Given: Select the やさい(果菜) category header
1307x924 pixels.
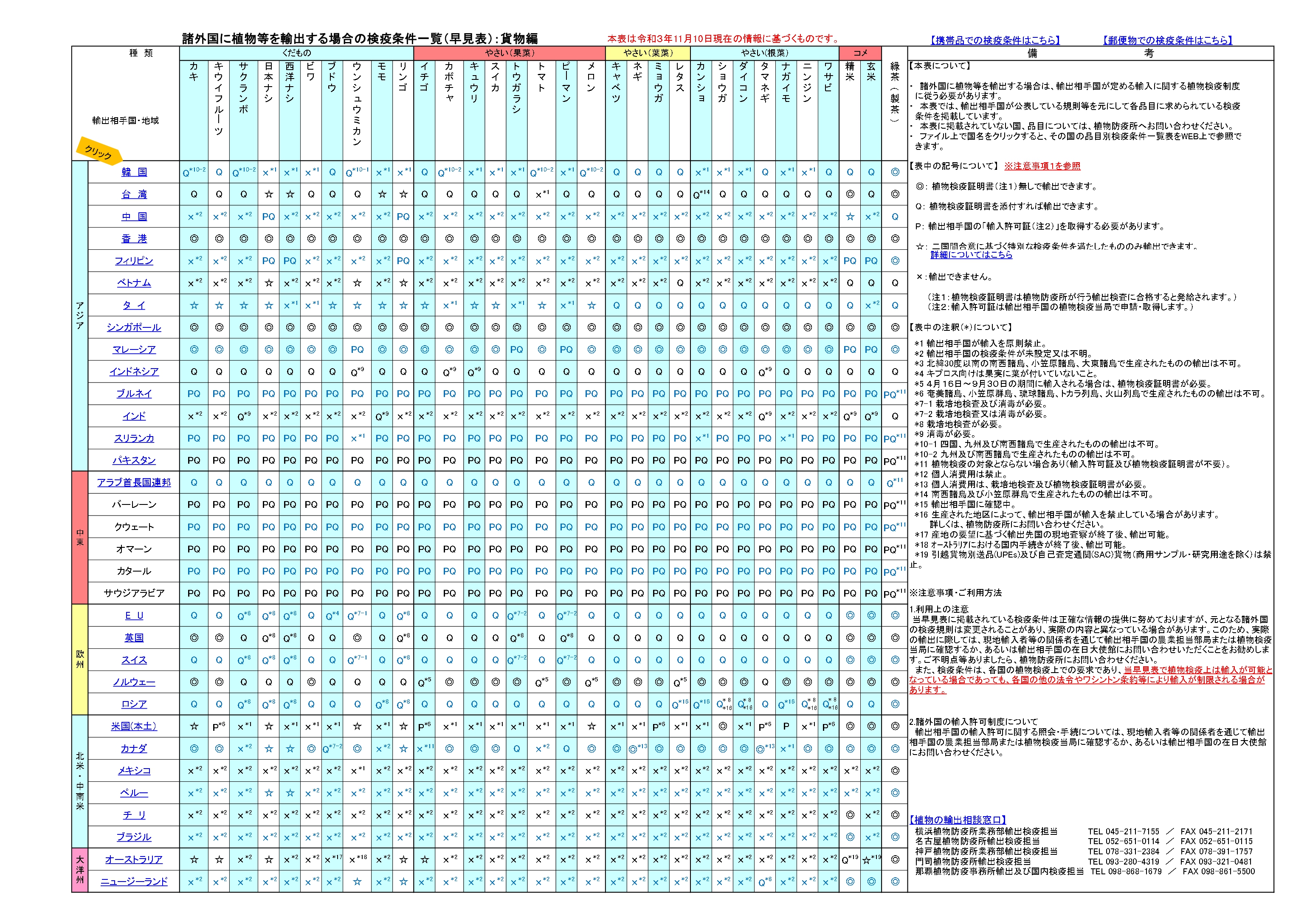Looking at the screenshot, I should point(510,53).
